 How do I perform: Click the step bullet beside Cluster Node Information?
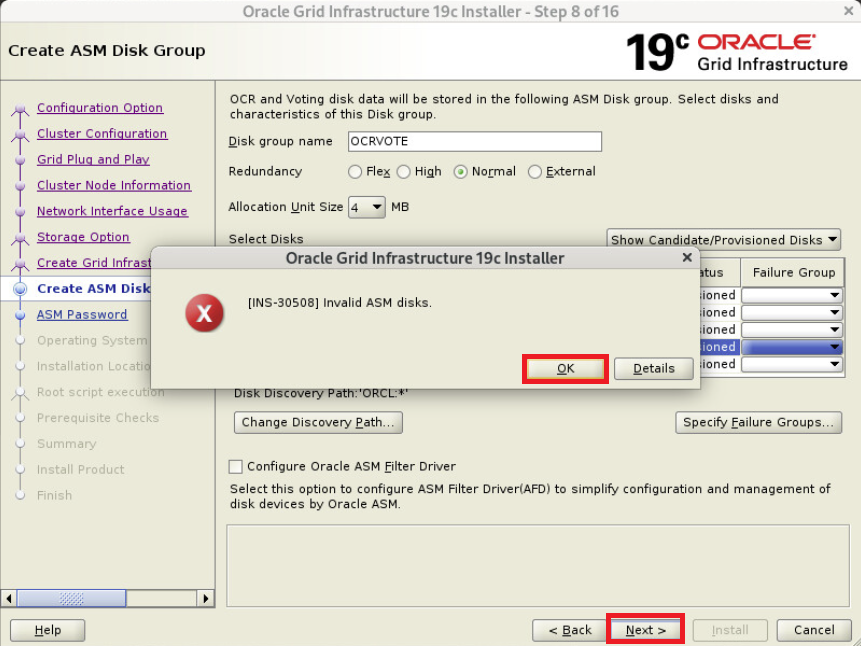click(x=20, y=186)
